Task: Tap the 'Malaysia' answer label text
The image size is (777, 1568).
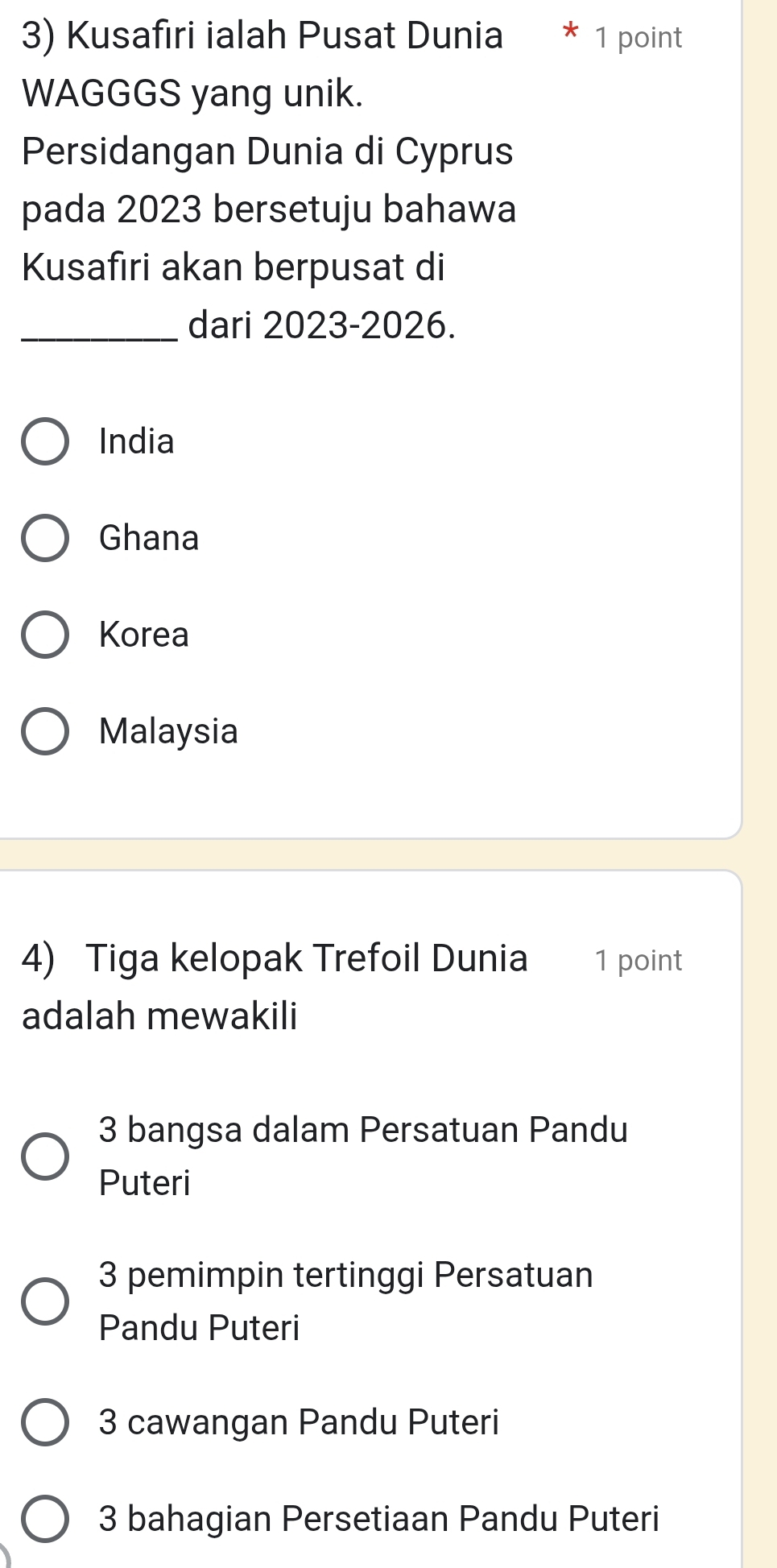Action: point(168,731)
